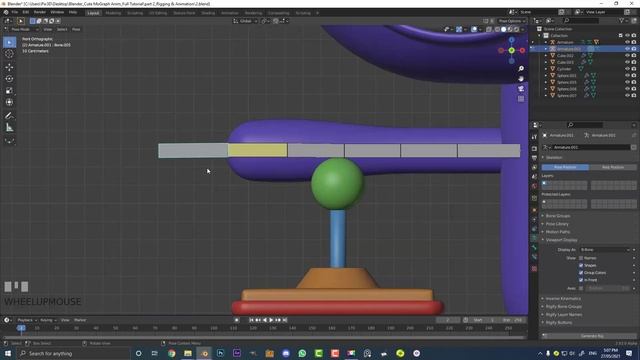Screen dimensions: 640x360
Task: Switch to the Sculpting workspace tab
Action: point(135,13)
